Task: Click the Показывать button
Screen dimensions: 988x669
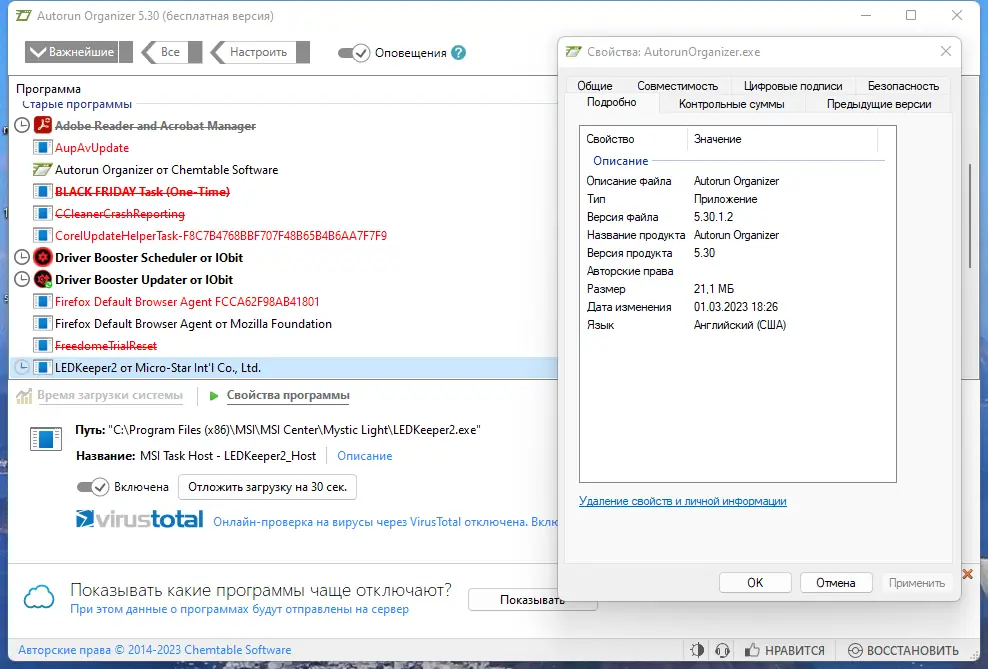Action: (532, 600)
